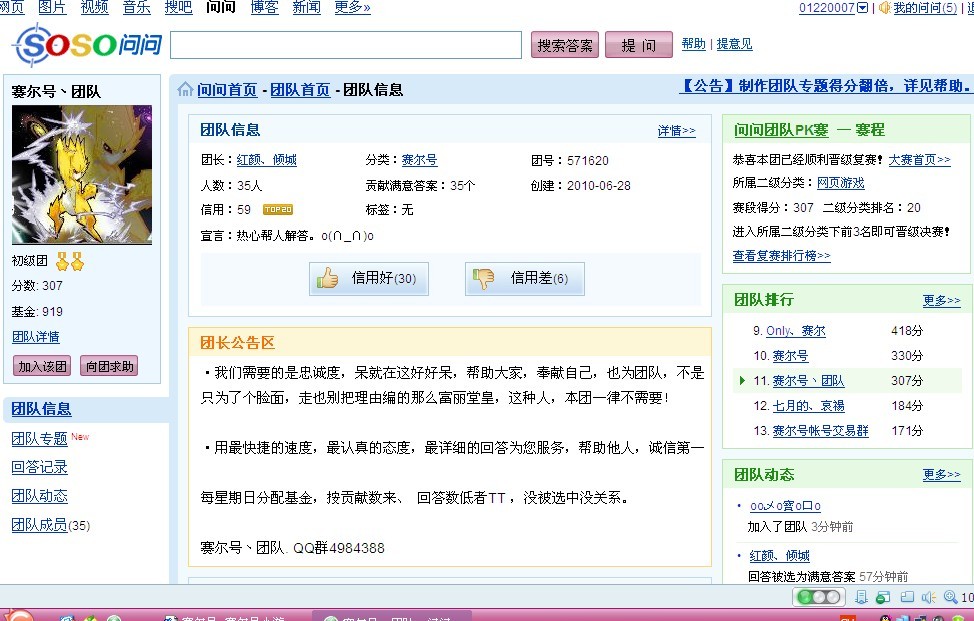Switch to the 视频 search tab

(x=94, y=7)
